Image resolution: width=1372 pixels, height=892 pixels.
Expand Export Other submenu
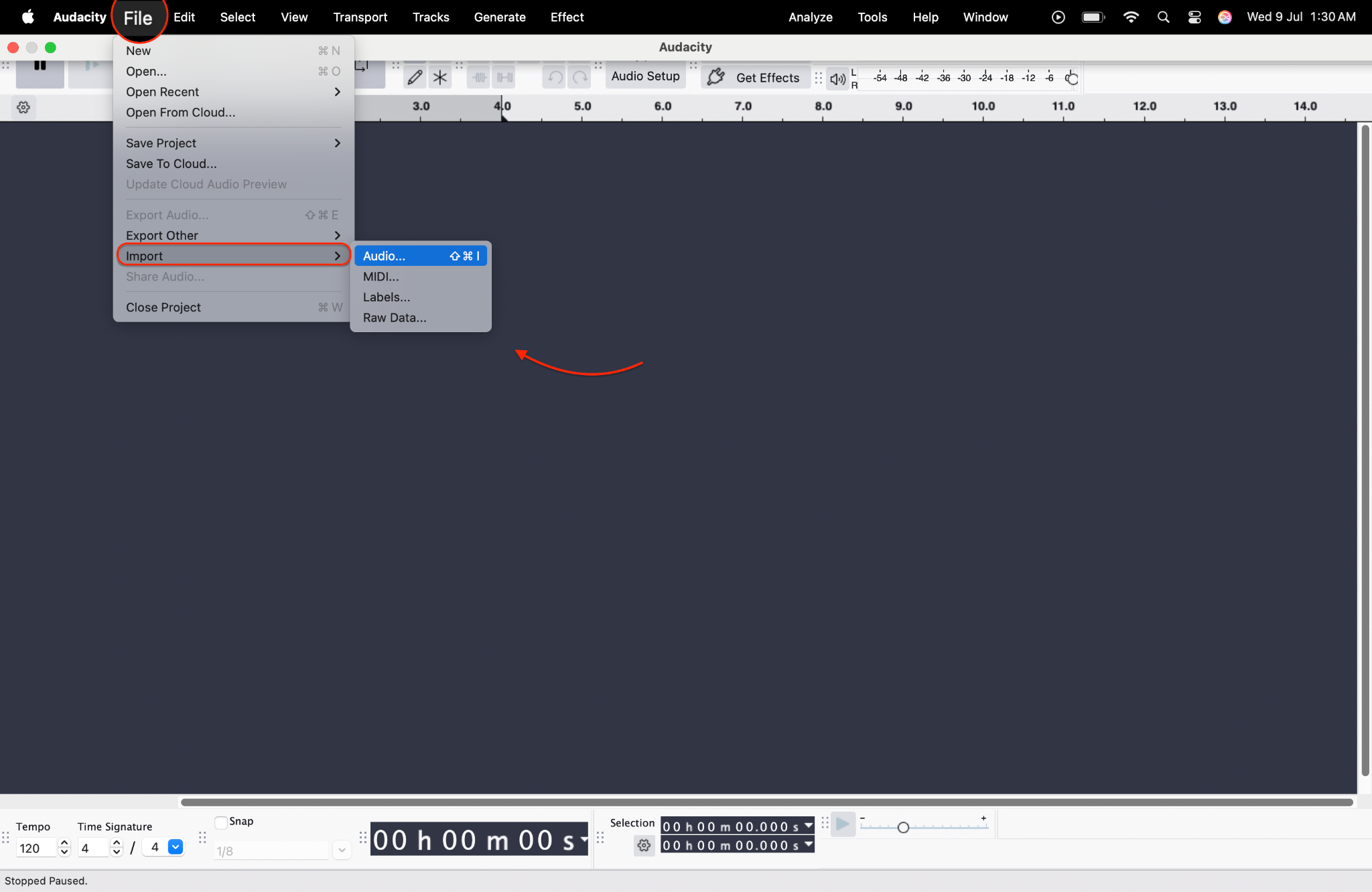tap(233, 235)
